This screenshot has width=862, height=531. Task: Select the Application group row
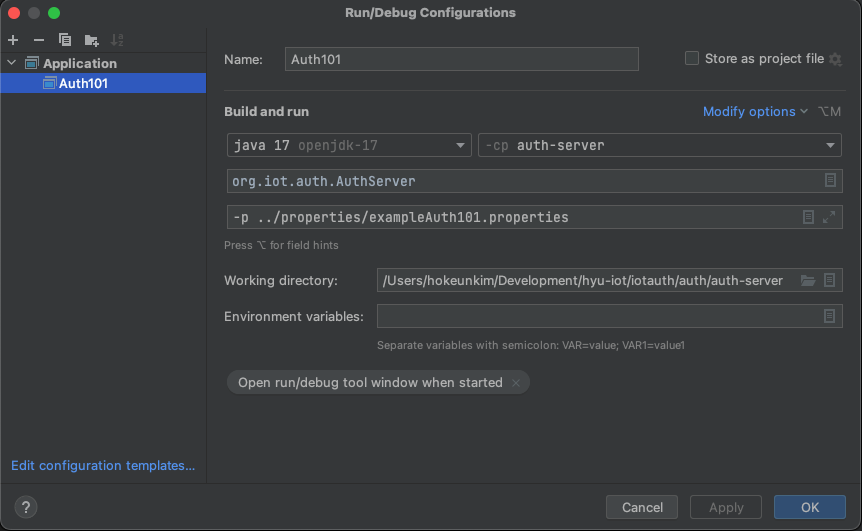pyautogui.click(x=103, y=63)
